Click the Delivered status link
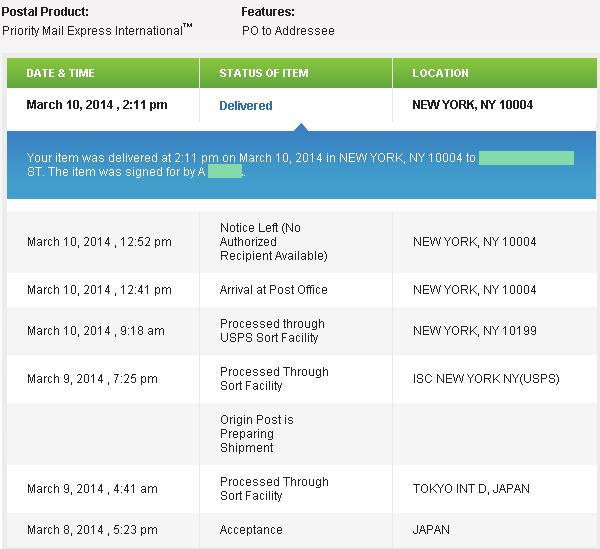The width and height of the screenshot is (600, 549). click(x=245, y=105)
